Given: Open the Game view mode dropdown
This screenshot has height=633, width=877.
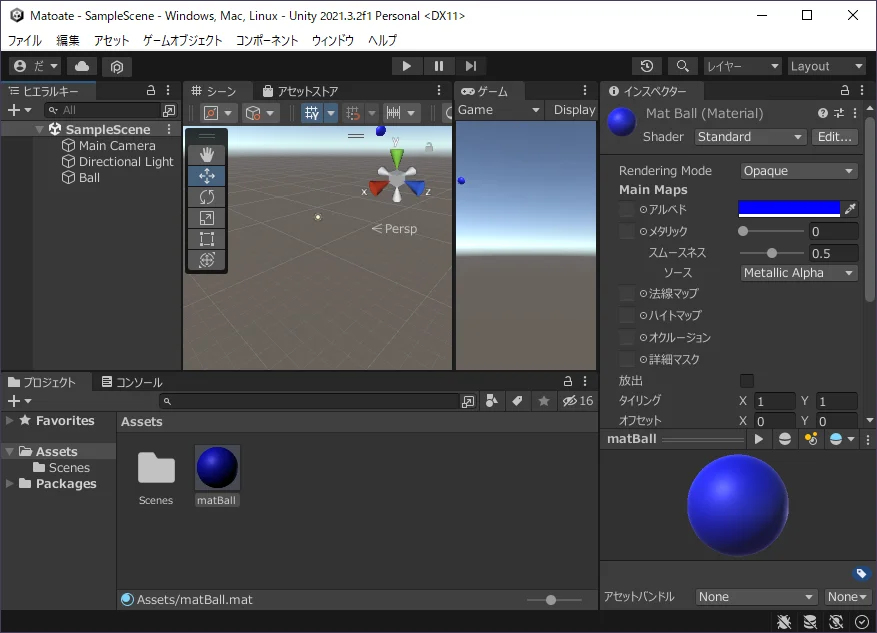Looking at the screenshot, I should [x=499, y=110].
